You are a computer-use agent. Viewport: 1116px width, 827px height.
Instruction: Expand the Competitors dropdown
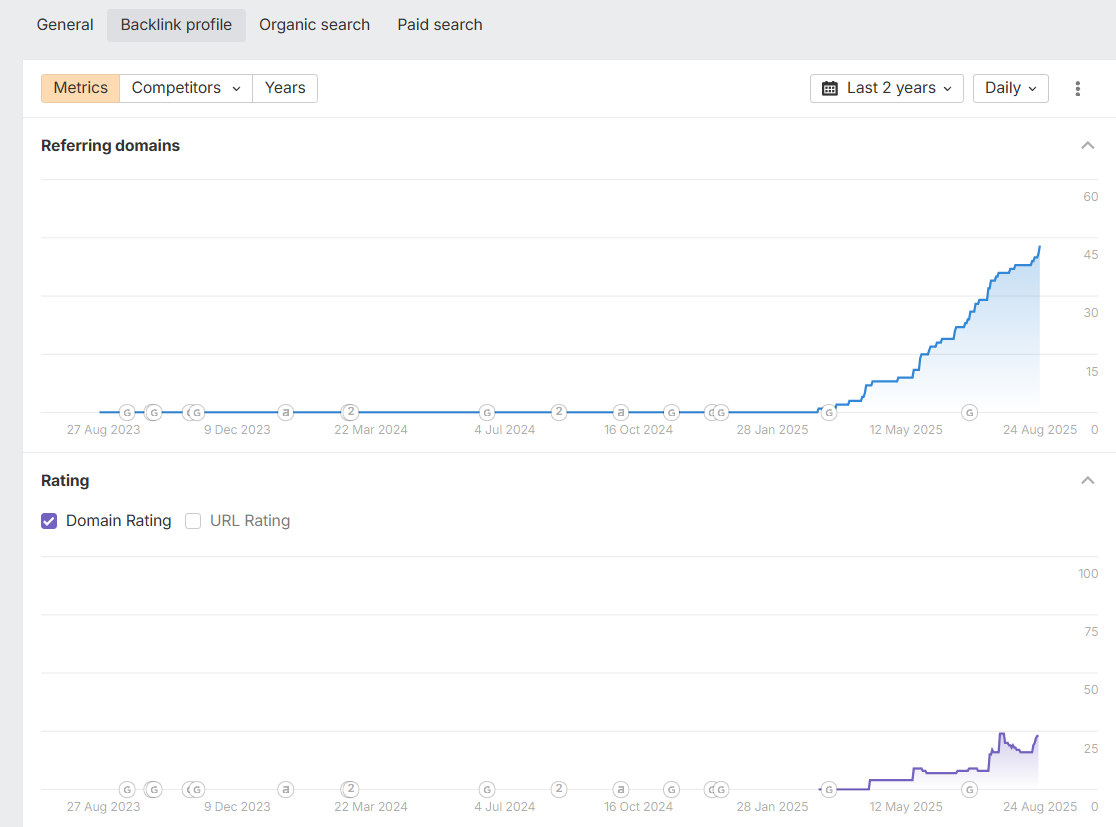[x=186, y=88]
